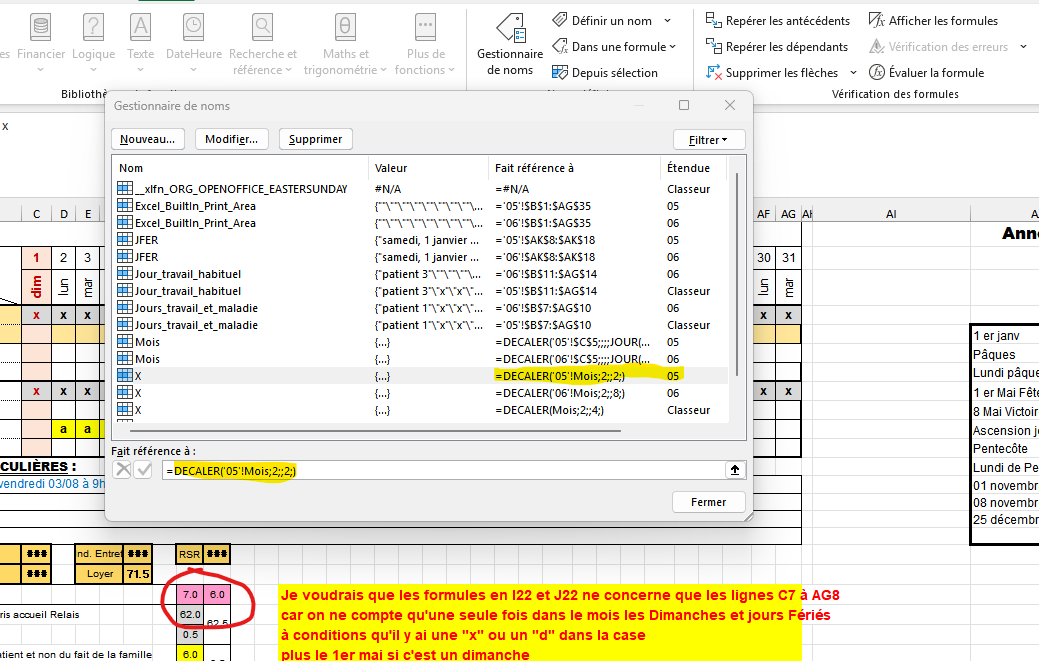Sort names by the Étendue column header

pyautogui.click(x=688, y=168)
